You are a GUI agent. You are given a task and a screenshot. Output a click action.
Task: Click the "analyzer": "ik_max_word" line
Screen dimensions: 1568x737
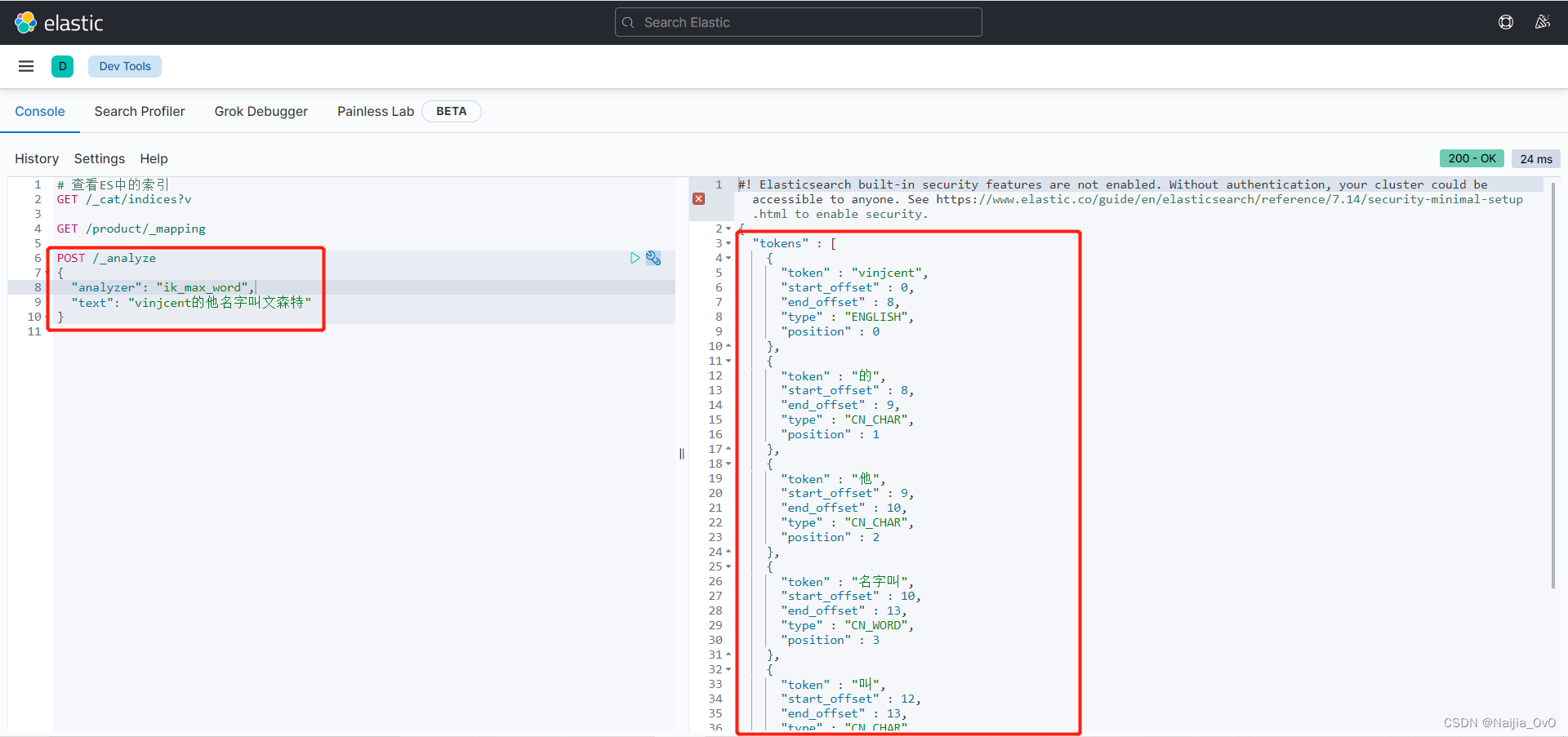[163, 287]
